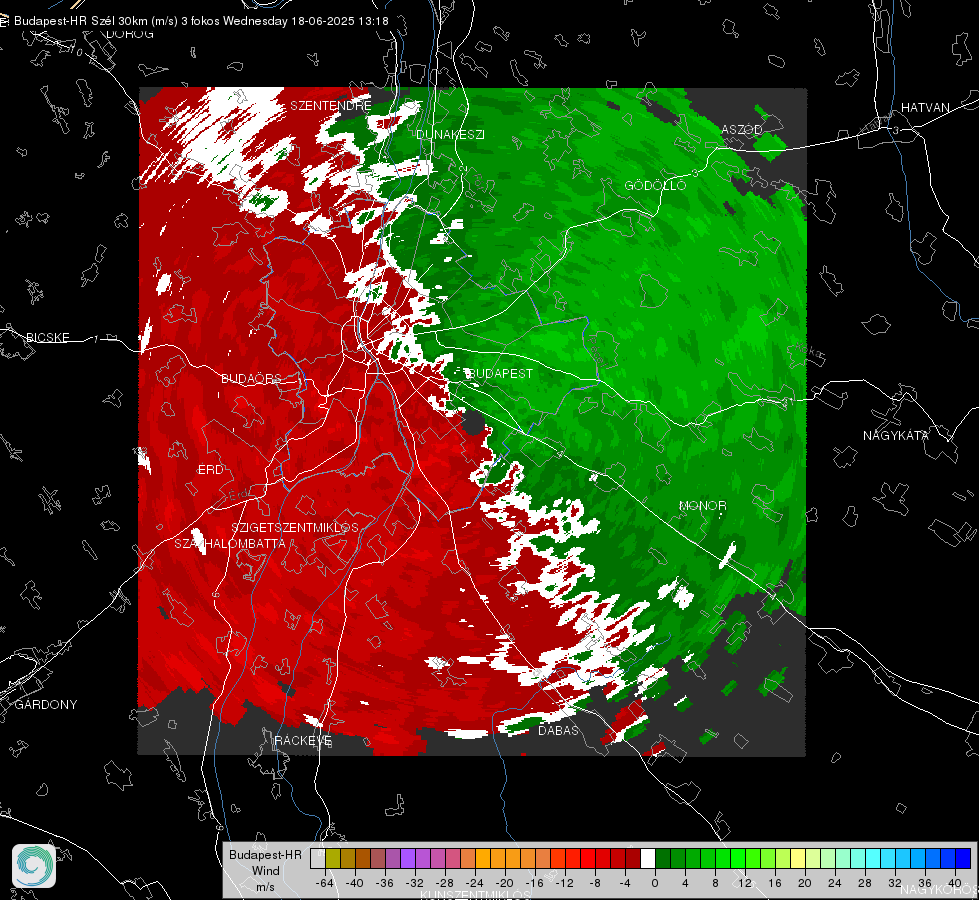979x900 pixels.
Task: Click the DABAS label on the map
Action: click(558, 730)
